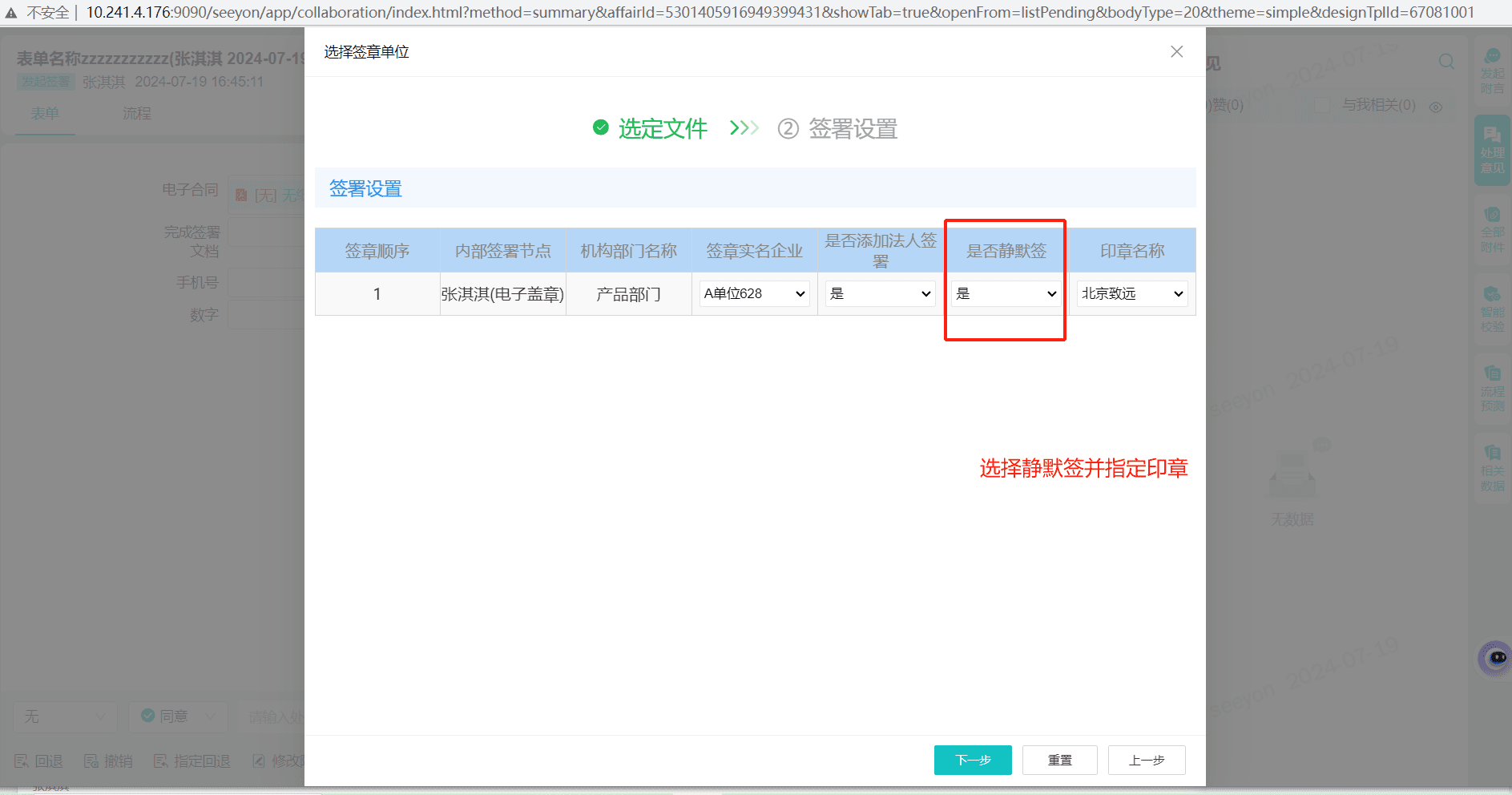Viewport: 1512px width, 795px height.
Task: Click the 手机号 input field
Action: [x=267, y=282]
